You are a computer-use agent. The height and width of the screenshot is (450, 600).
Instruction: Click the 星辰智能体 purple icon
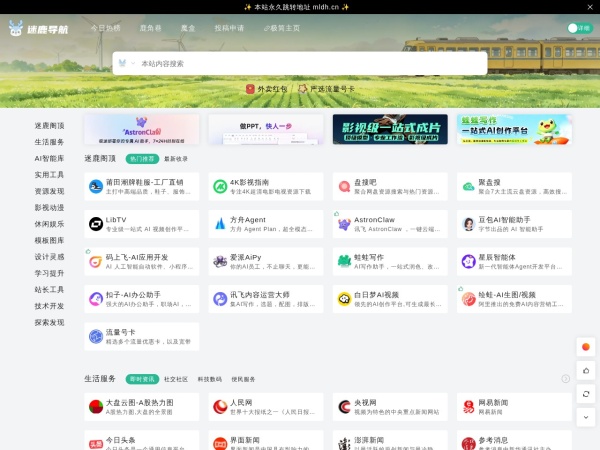point(468,261)
